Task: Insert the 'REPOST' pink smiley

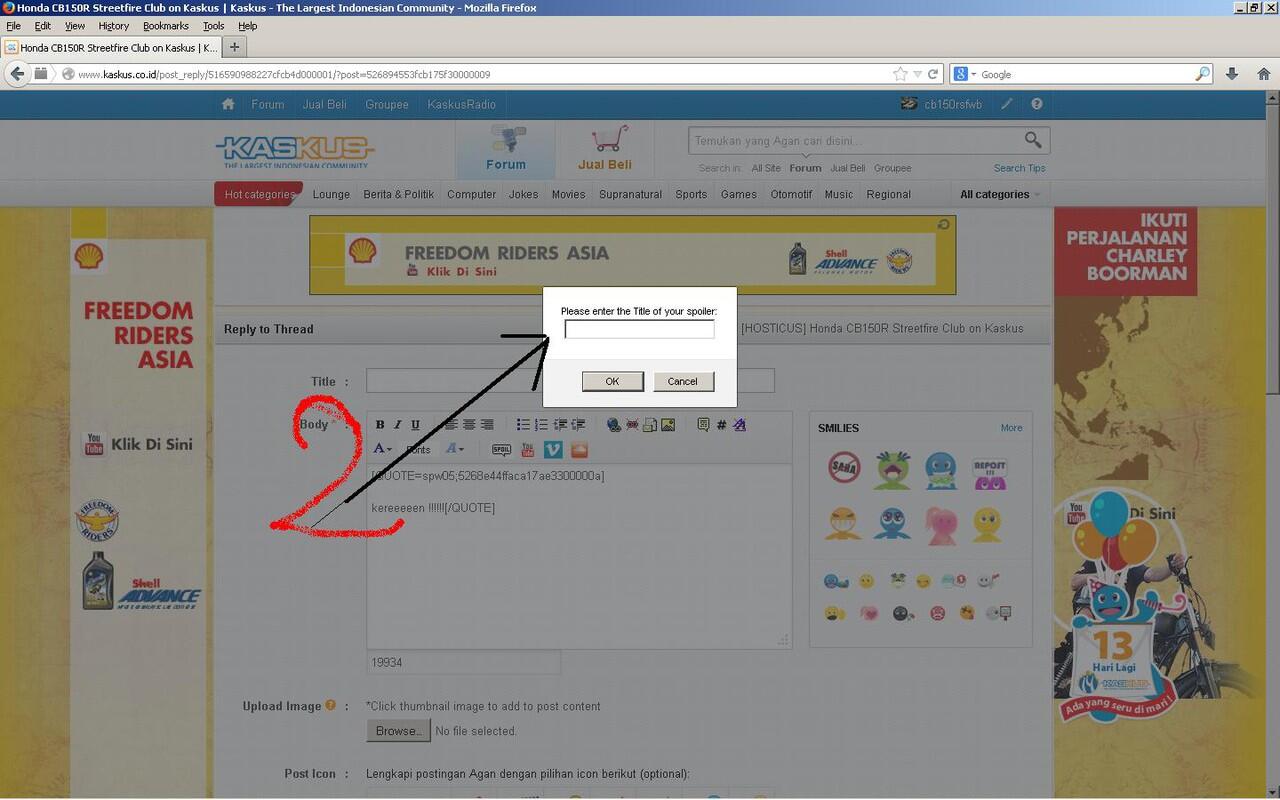Action: click(x=989, y=473)
